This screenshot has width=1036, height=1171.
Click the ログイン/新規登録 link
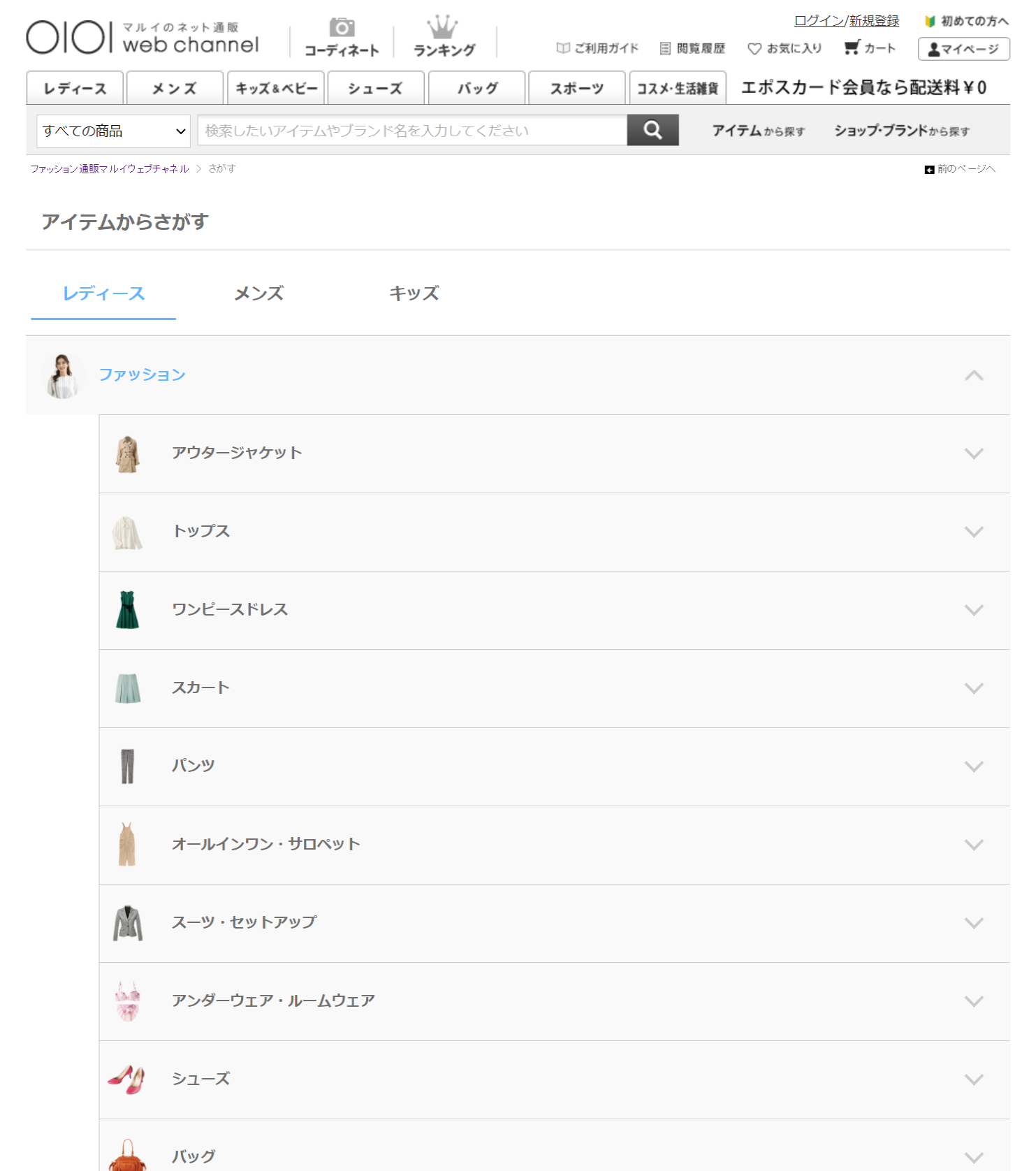[x=846, y=21]
